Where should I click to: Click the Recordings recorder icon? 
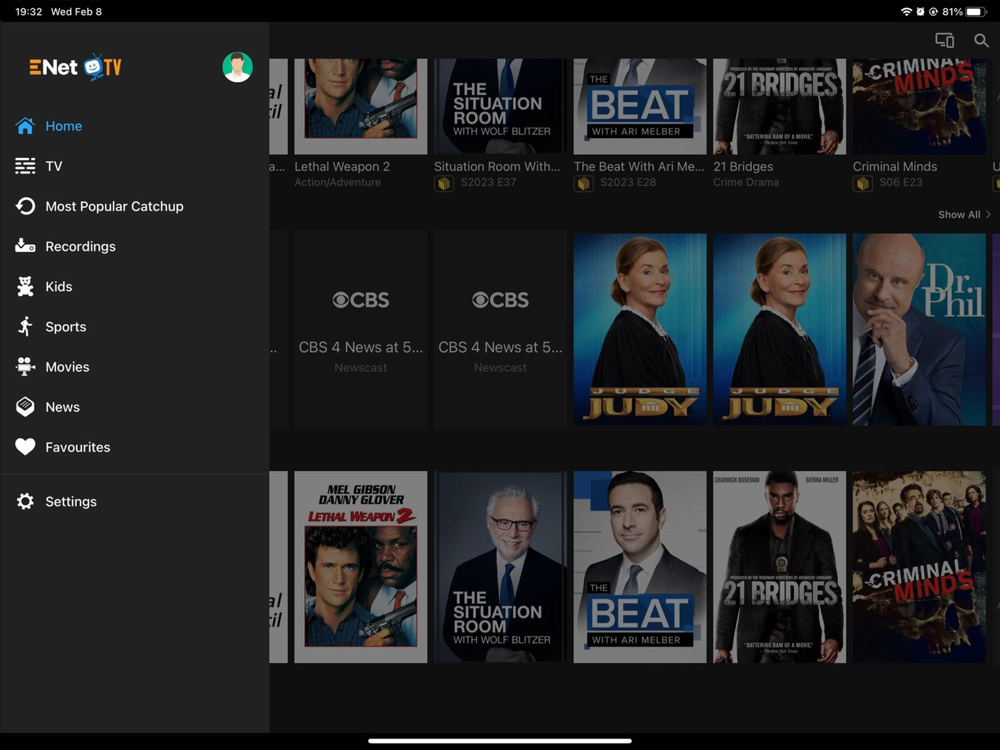pyautogui.click(x=25, y=246)
